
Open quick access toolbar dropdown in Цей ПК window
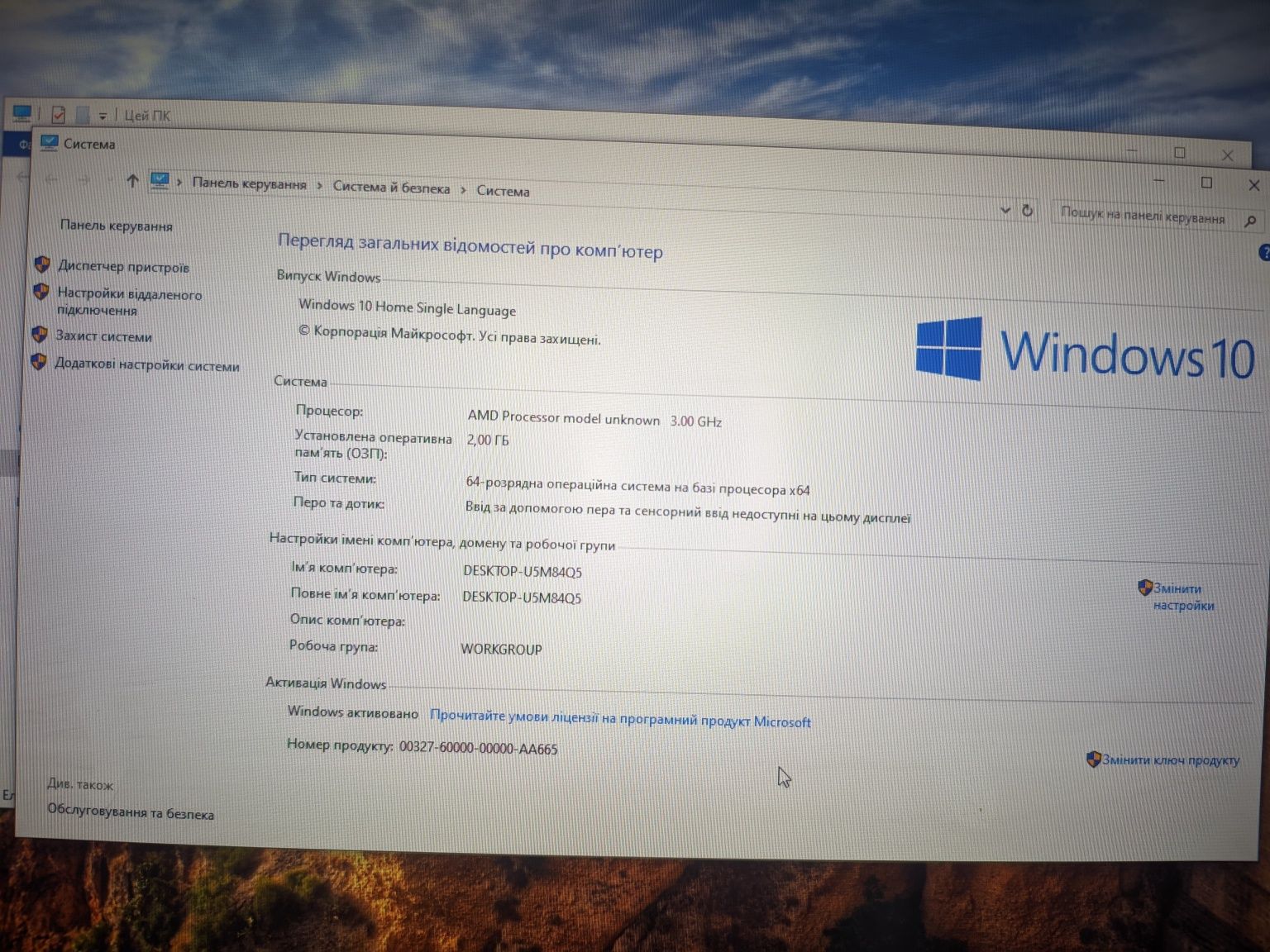point(103,117)
